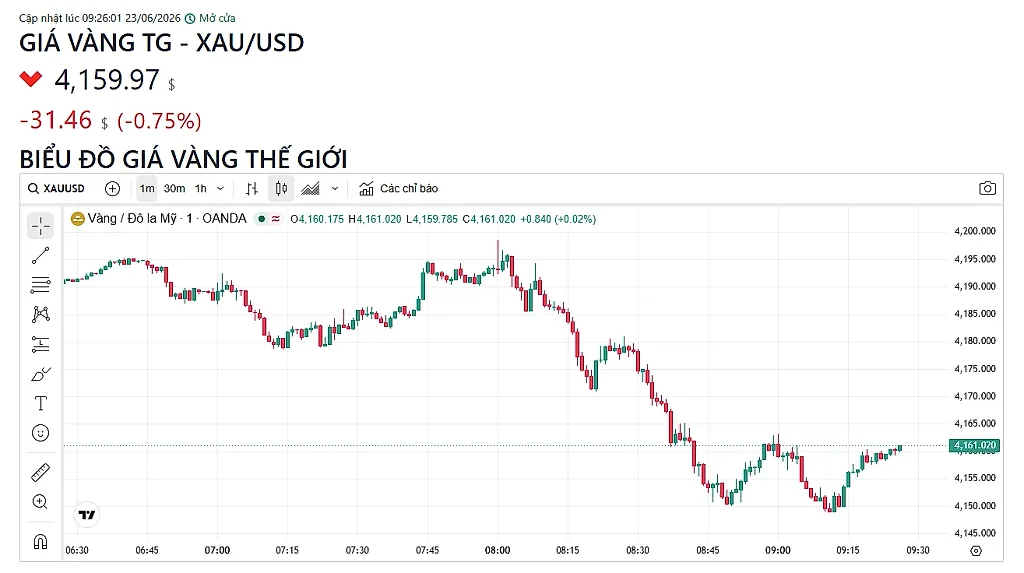Select the crosshair cursor tool

point(40,226)
